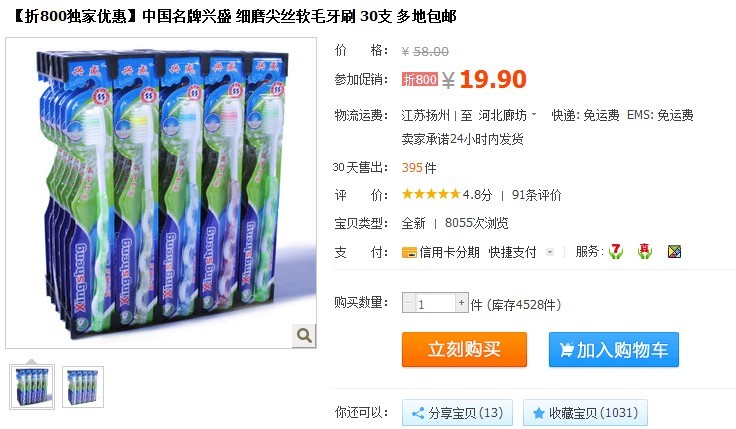Click the quantity input field
Image resolution: width=736 pixels, height=429 pixels.
tap(435, 304)
